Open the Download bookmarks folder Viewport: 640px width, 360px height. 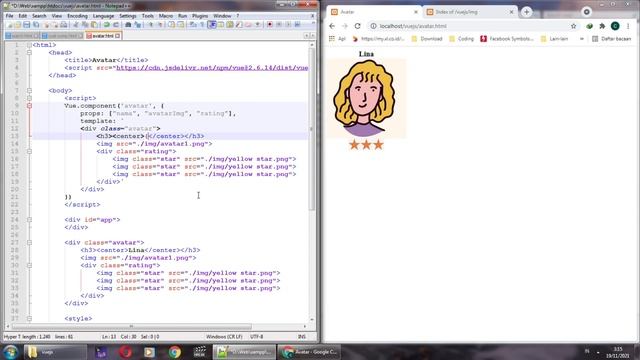427,39
